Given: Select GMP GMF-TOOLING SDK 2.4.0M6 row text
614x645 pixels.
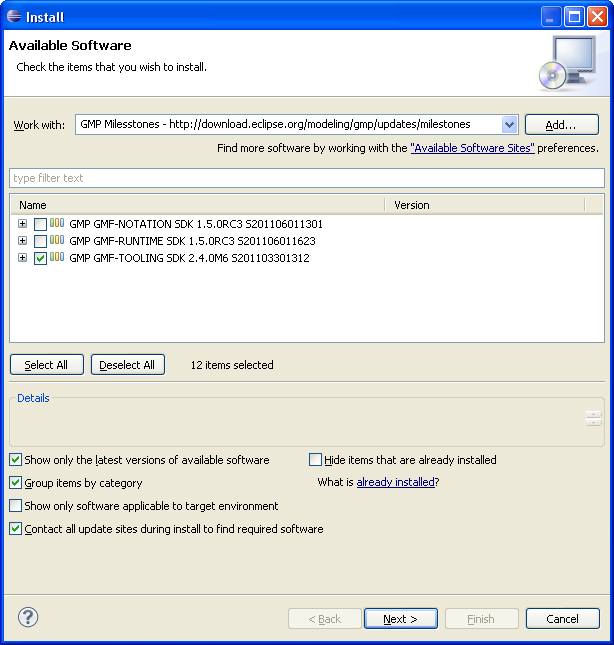Looking at the screenshot, I should [x=189, y=258].
